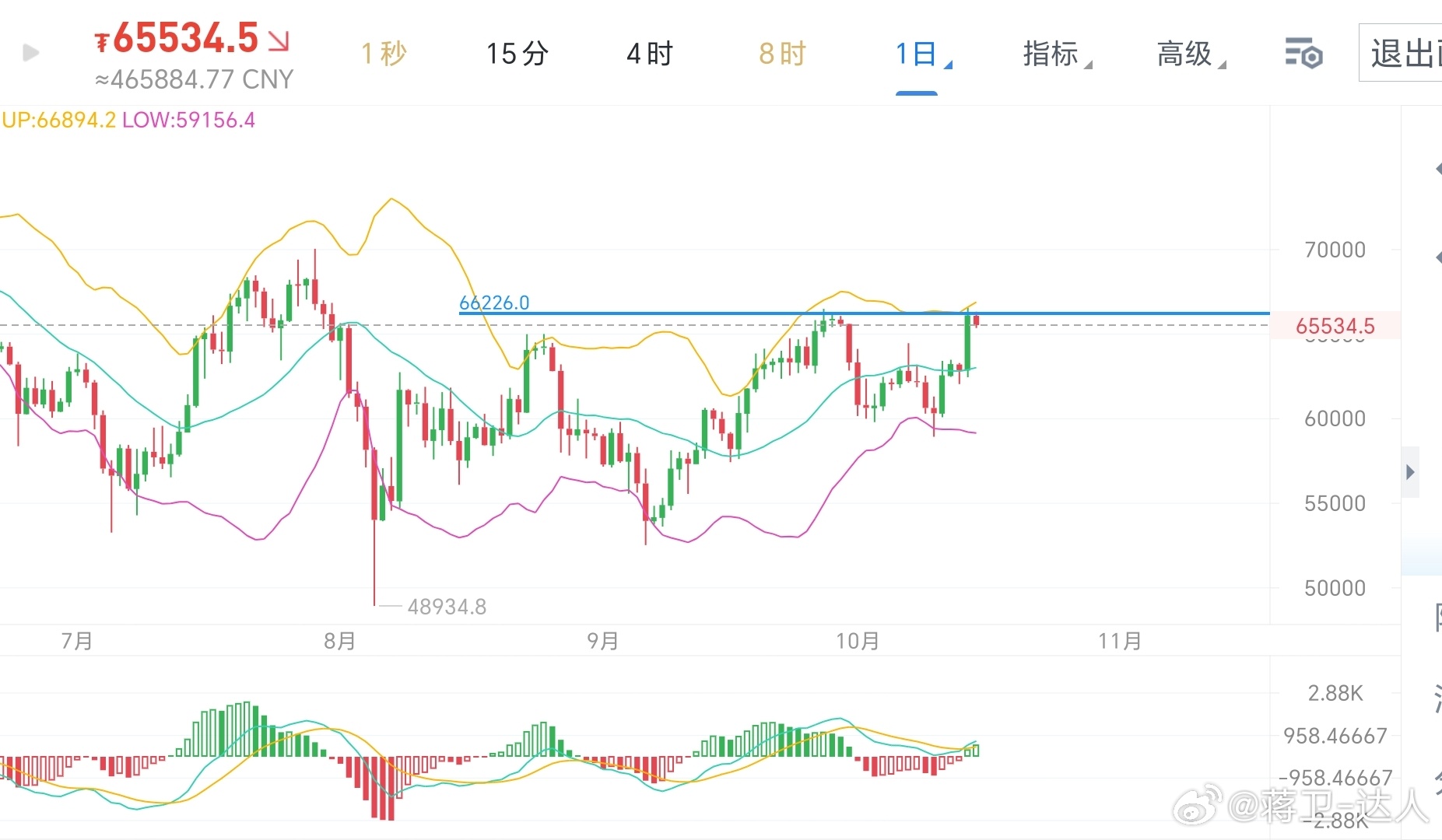Click the 7月 date axis label
This screenshot has width=1442, height=840.
tap(77, 641)
